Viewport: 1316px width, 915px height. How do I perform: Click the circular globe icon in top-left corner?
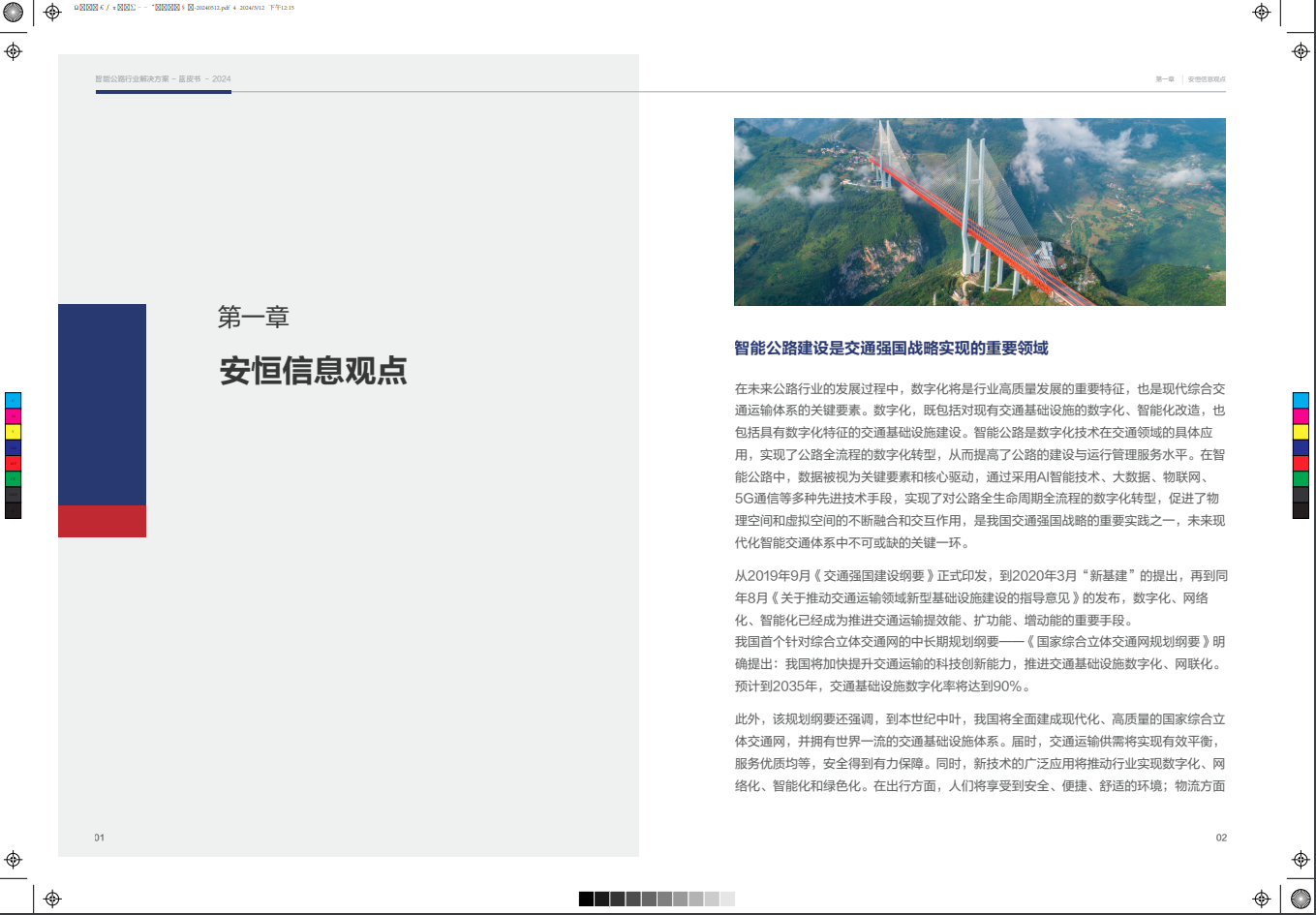point(14,12)
